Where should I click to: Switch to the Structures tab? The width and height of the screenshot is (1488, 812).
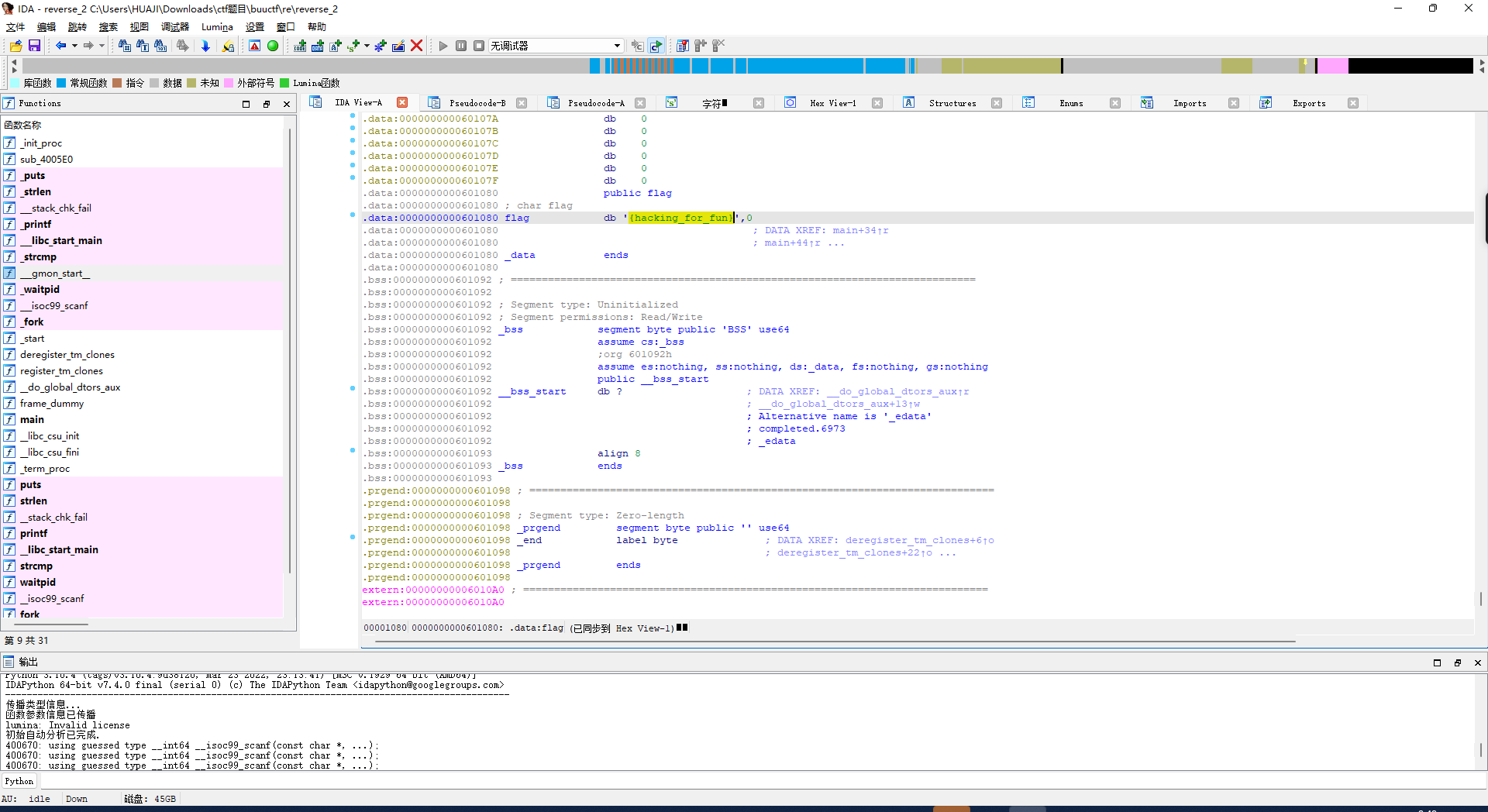952,103
